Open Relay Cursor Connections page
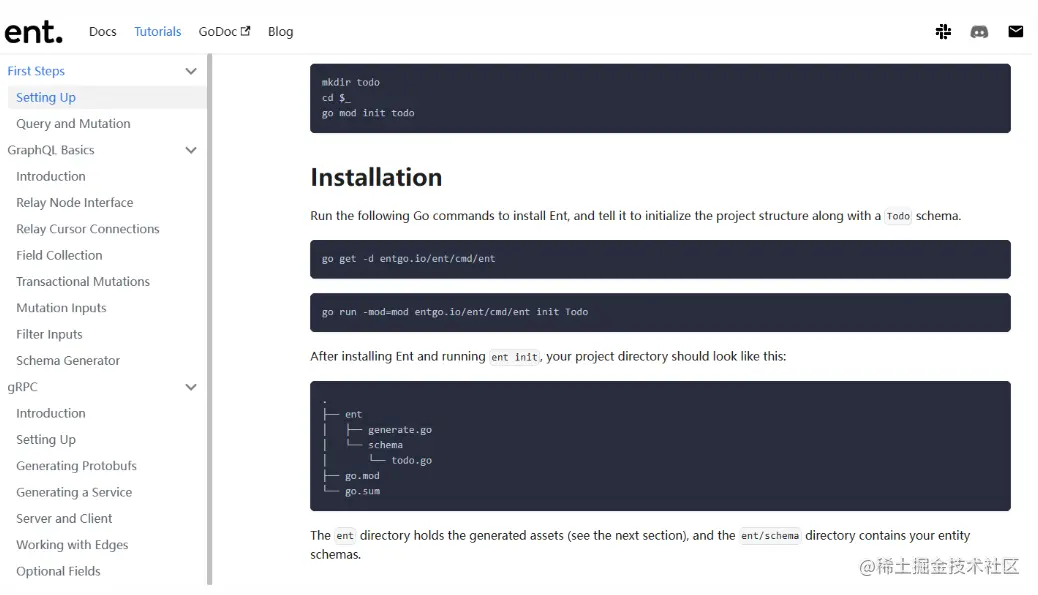This screenshot has height=595, width=1038. pyautogui.click(x=88, y=229)
